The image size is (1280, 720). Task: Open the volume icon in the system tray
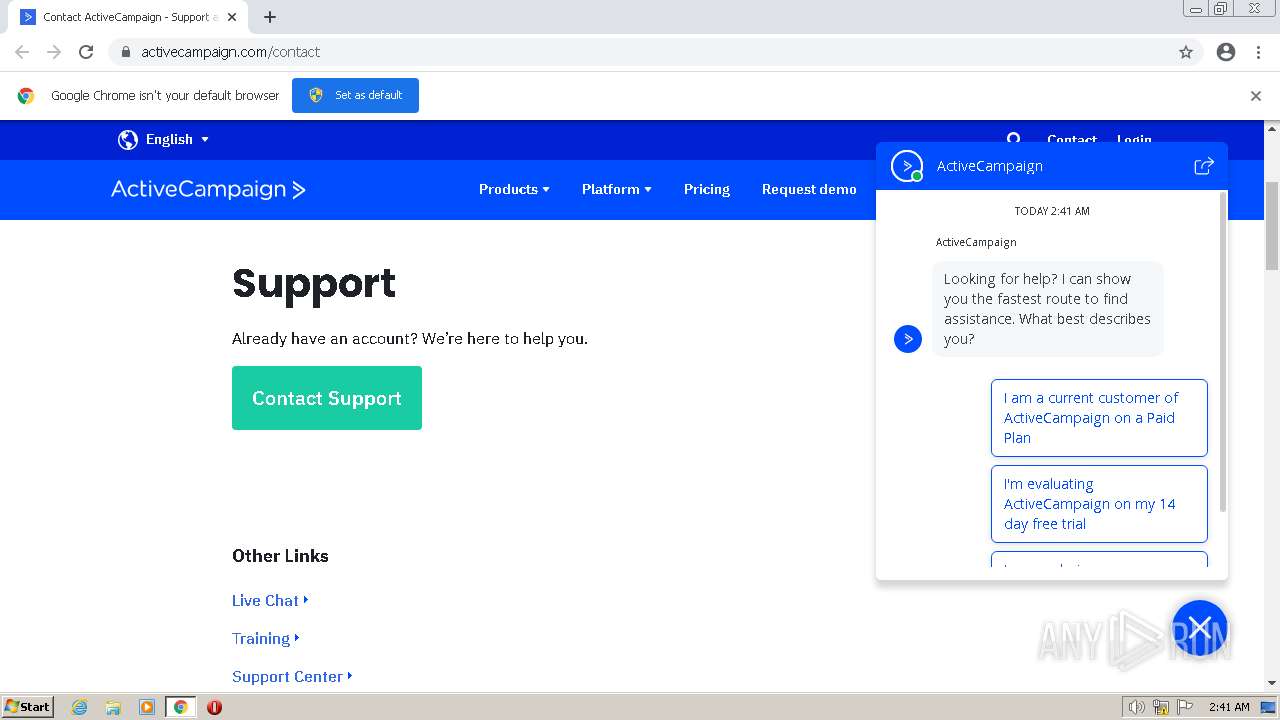point(1137,707)
